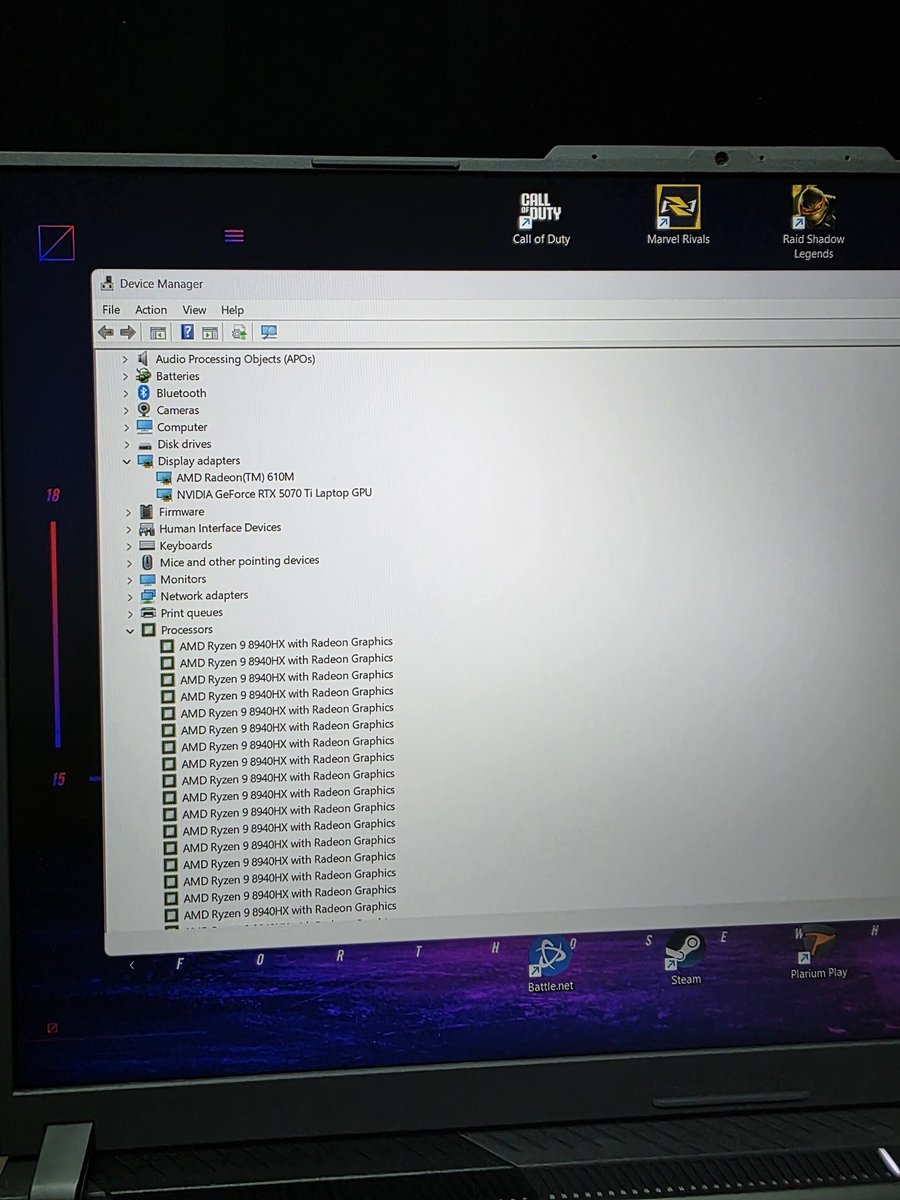
Task: Click the purple hamburger menu icon on desktop
Action: click(234, 236)
